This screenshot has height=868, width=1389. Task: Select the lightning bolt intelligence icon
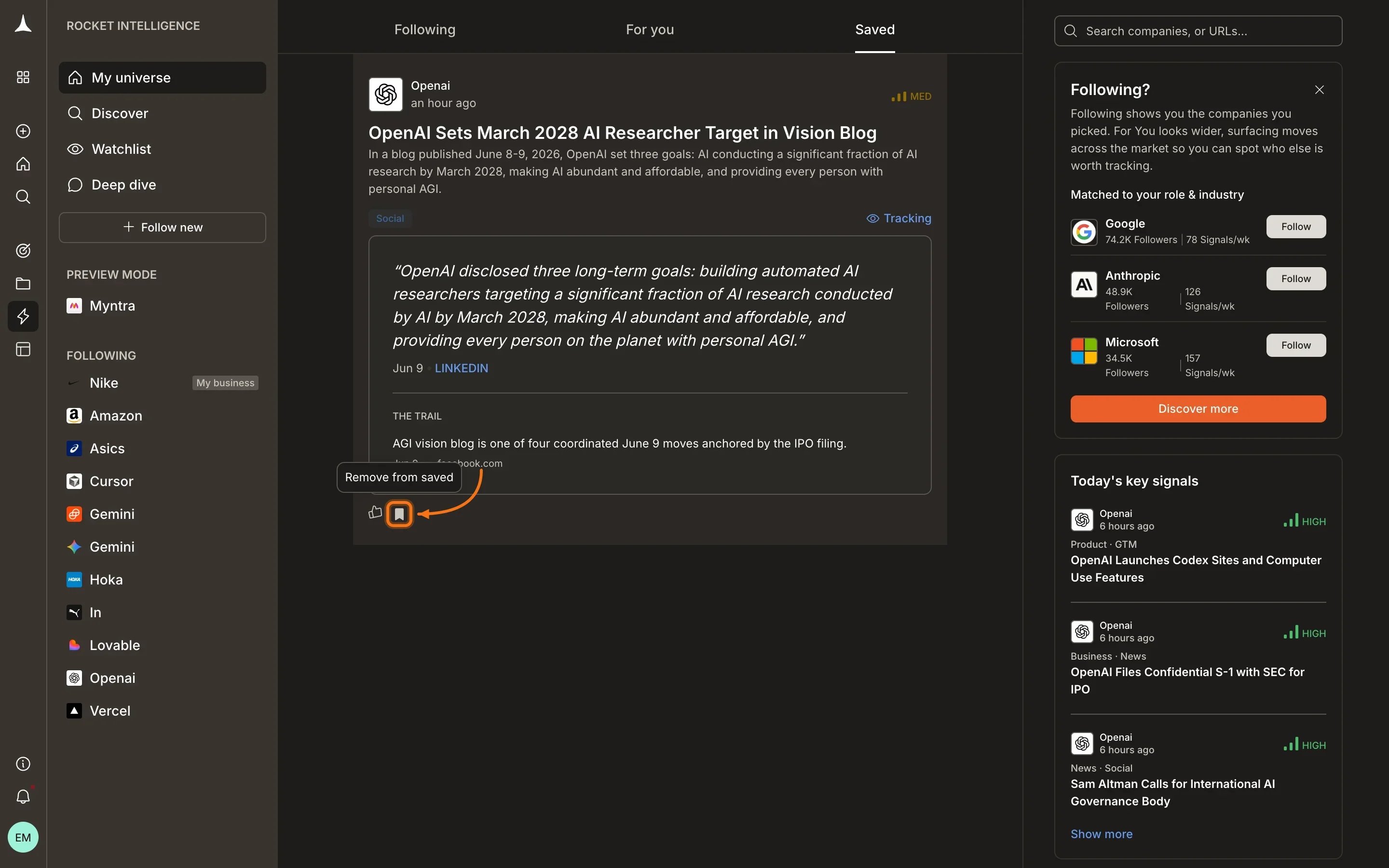(23, 316)
